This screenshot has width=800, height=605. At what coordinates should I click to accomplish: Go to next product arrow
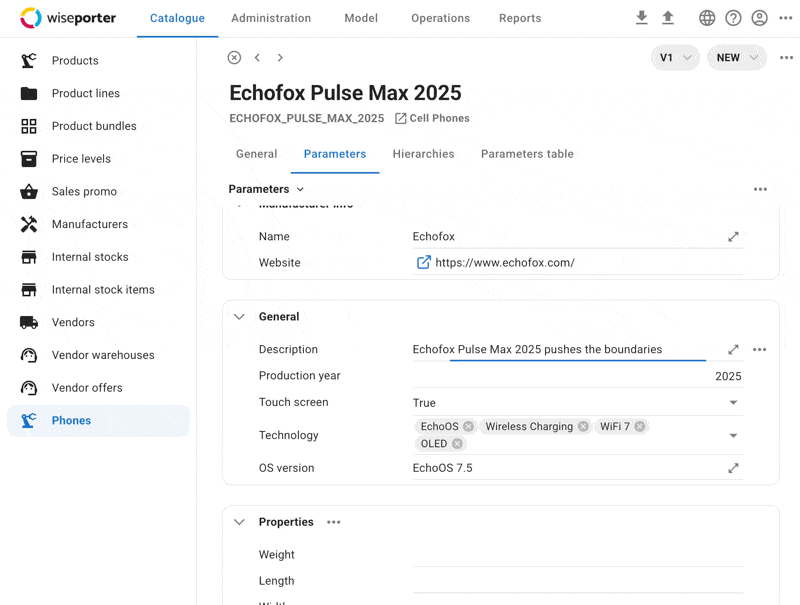click(280, 58)
